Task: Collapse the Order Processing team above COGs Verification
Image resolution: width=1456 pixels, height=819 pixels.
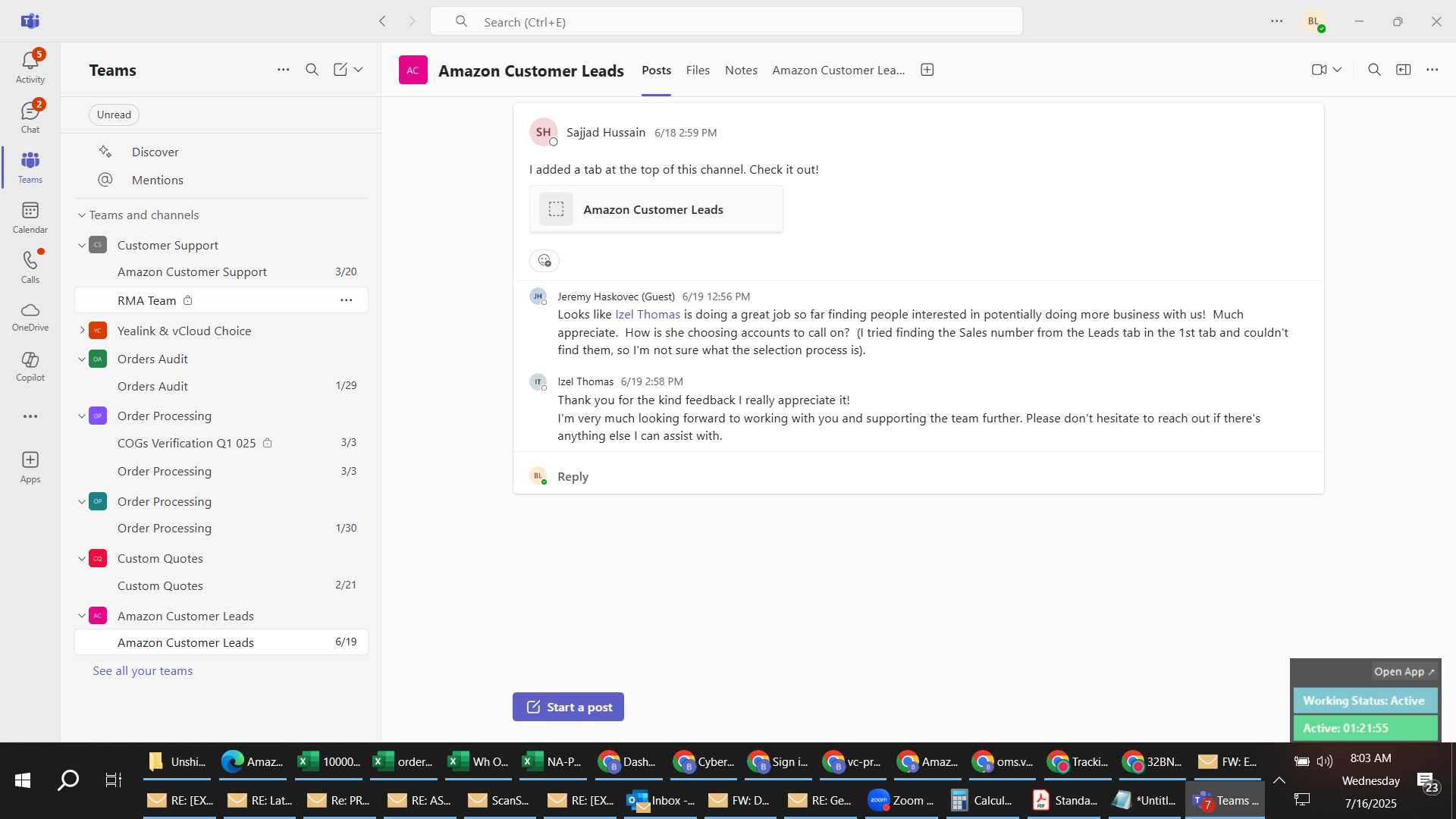Action: click(x=82, y=416)
